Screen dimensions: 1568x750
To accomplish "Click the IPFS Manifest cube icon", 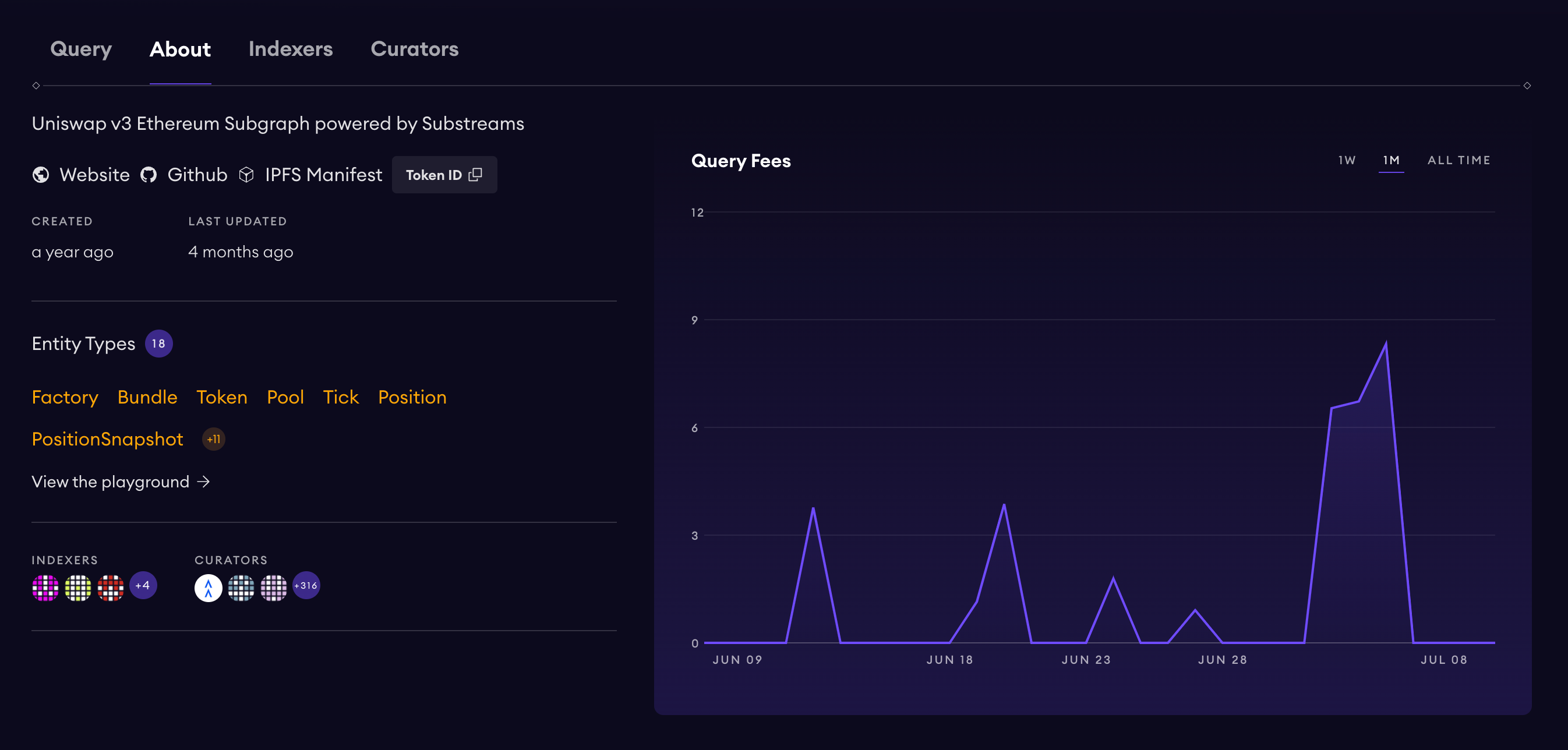I will coord(246,175).
